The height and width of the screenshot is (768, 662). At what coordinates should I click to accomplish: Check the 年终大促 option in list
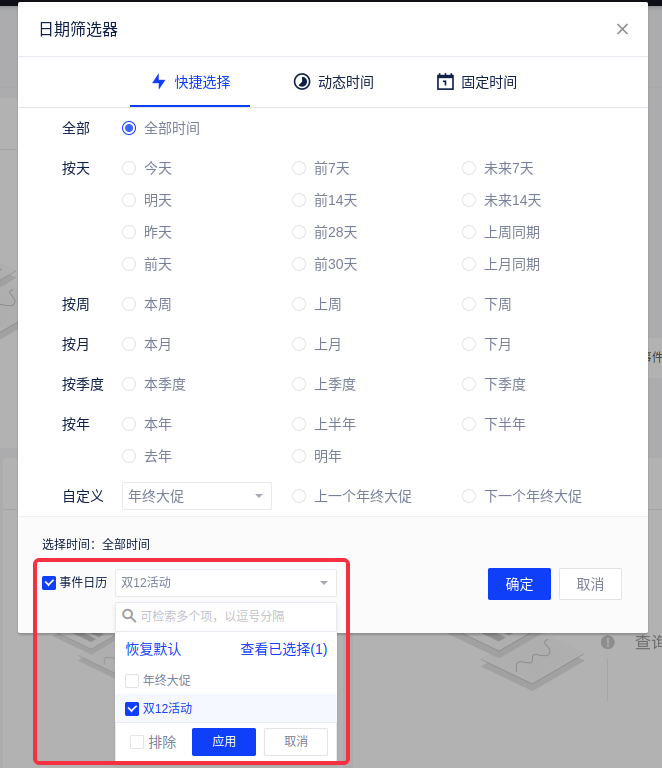point(132,680)
